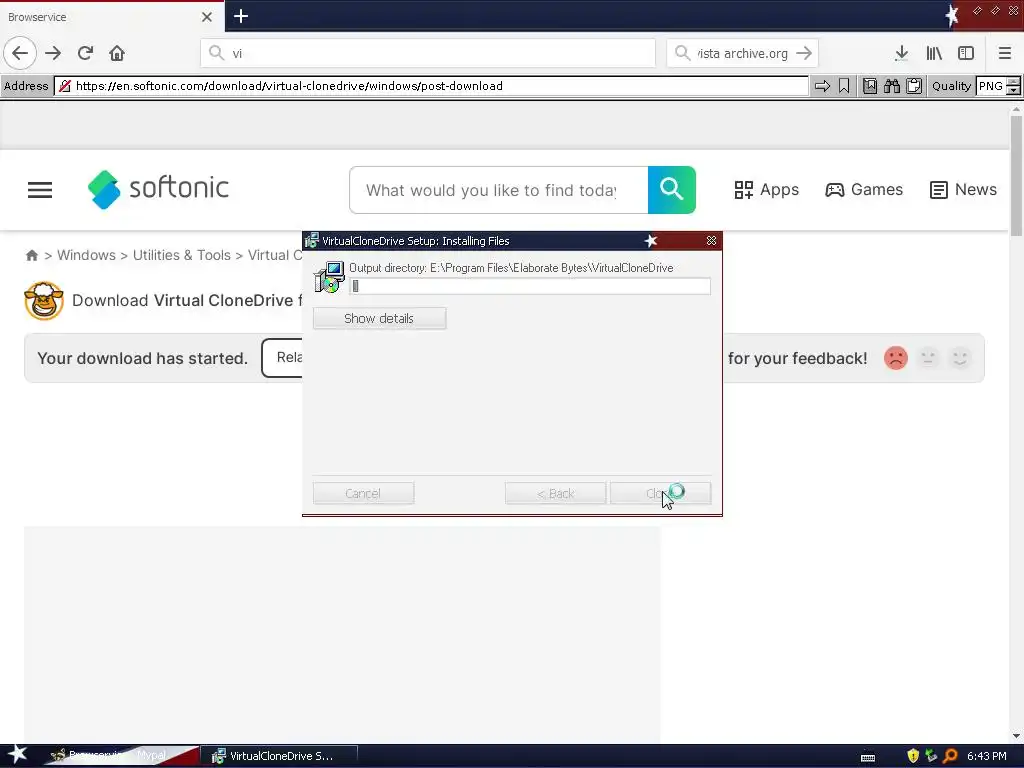Click Show details in the setup dialog
Screen dimensions: 1024x768
point(379,319)
